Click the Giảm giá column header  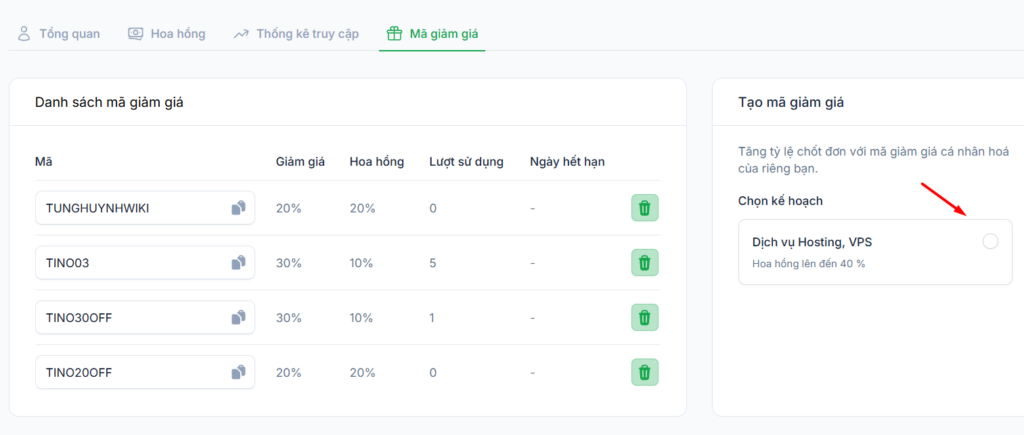tap(300, 162)
